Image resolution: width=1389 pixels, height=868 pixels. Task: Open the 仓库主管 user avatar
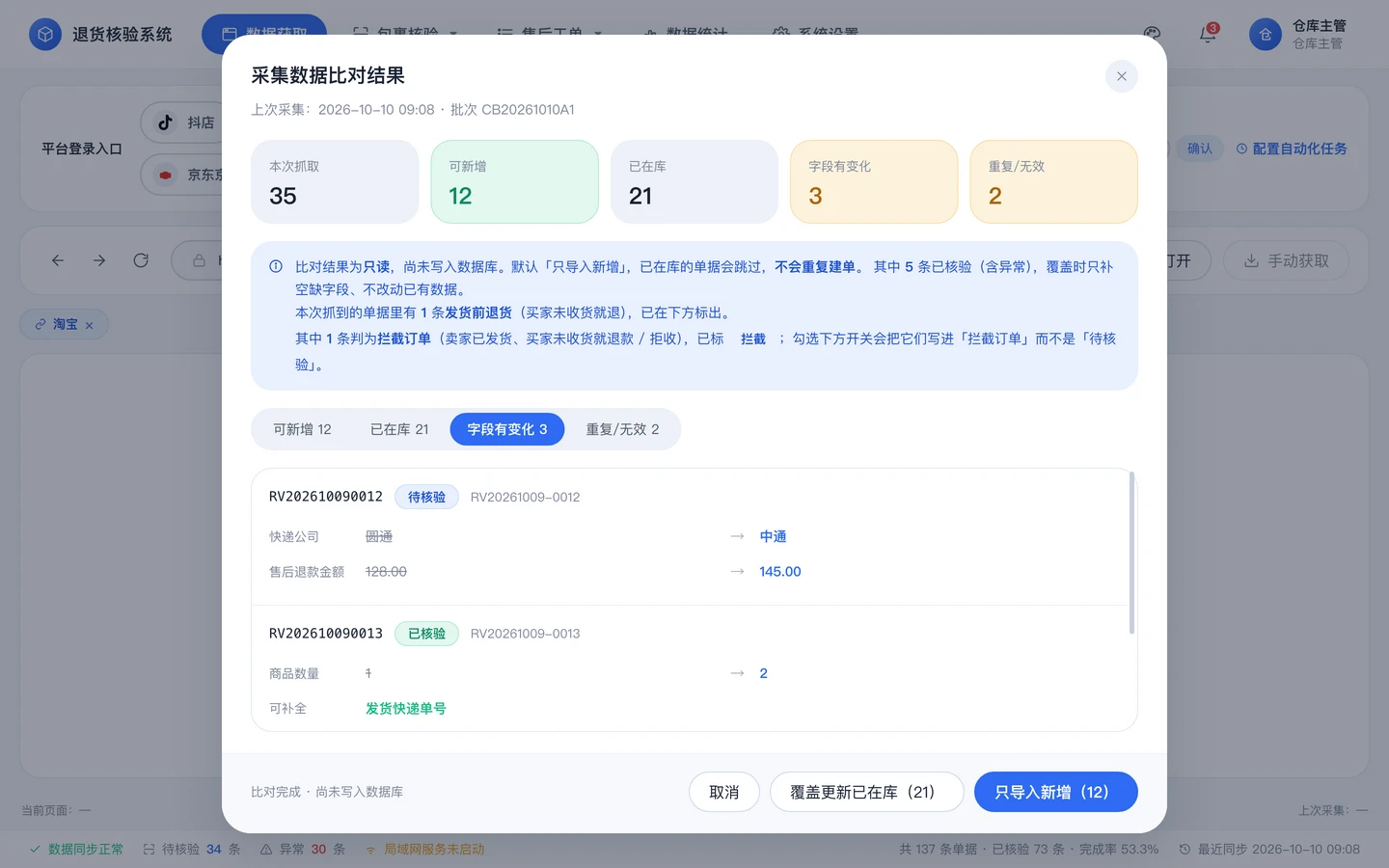[x=1266, y=35]
